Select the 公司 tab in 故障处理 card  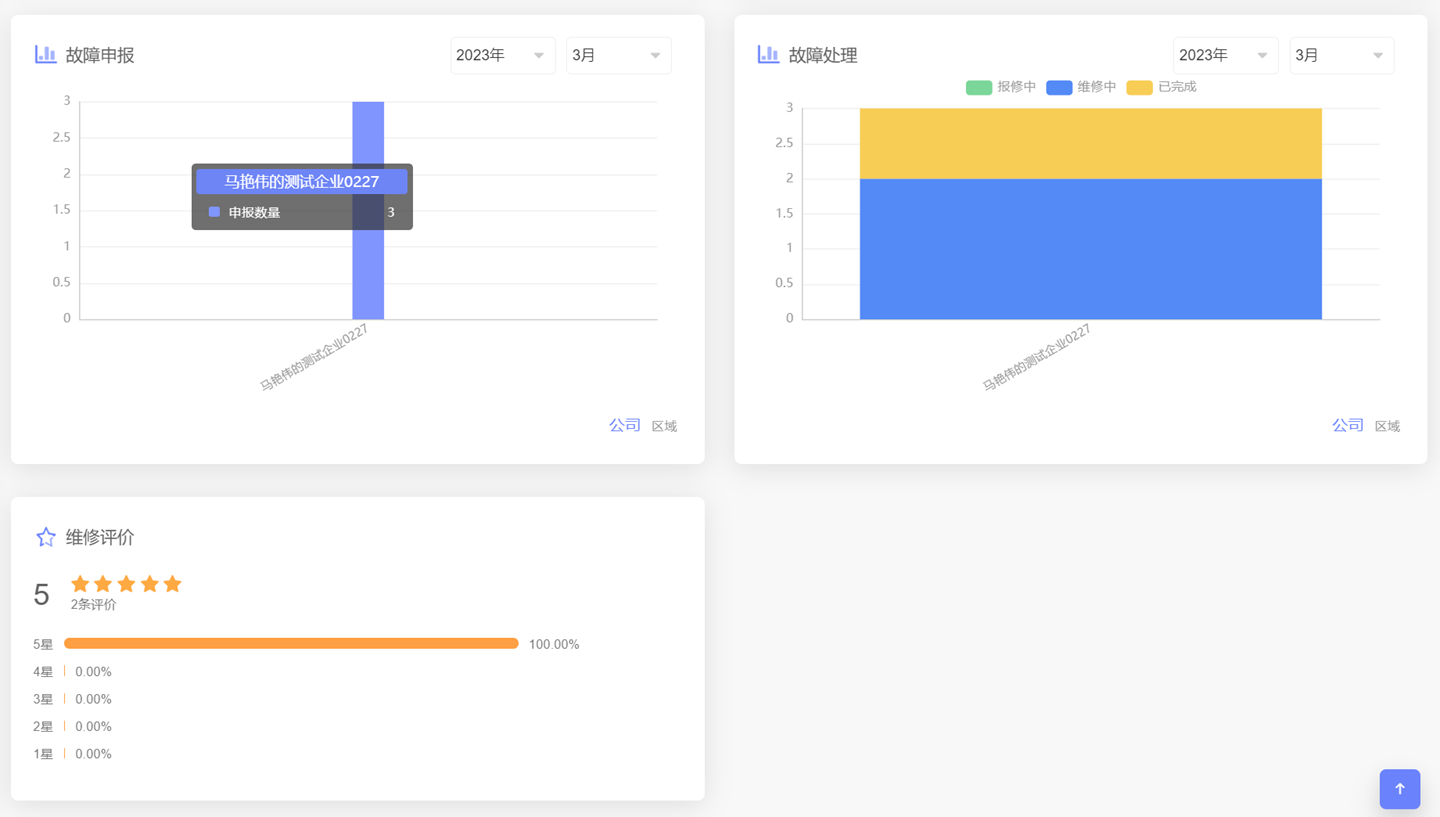(x=1348, y=425)
